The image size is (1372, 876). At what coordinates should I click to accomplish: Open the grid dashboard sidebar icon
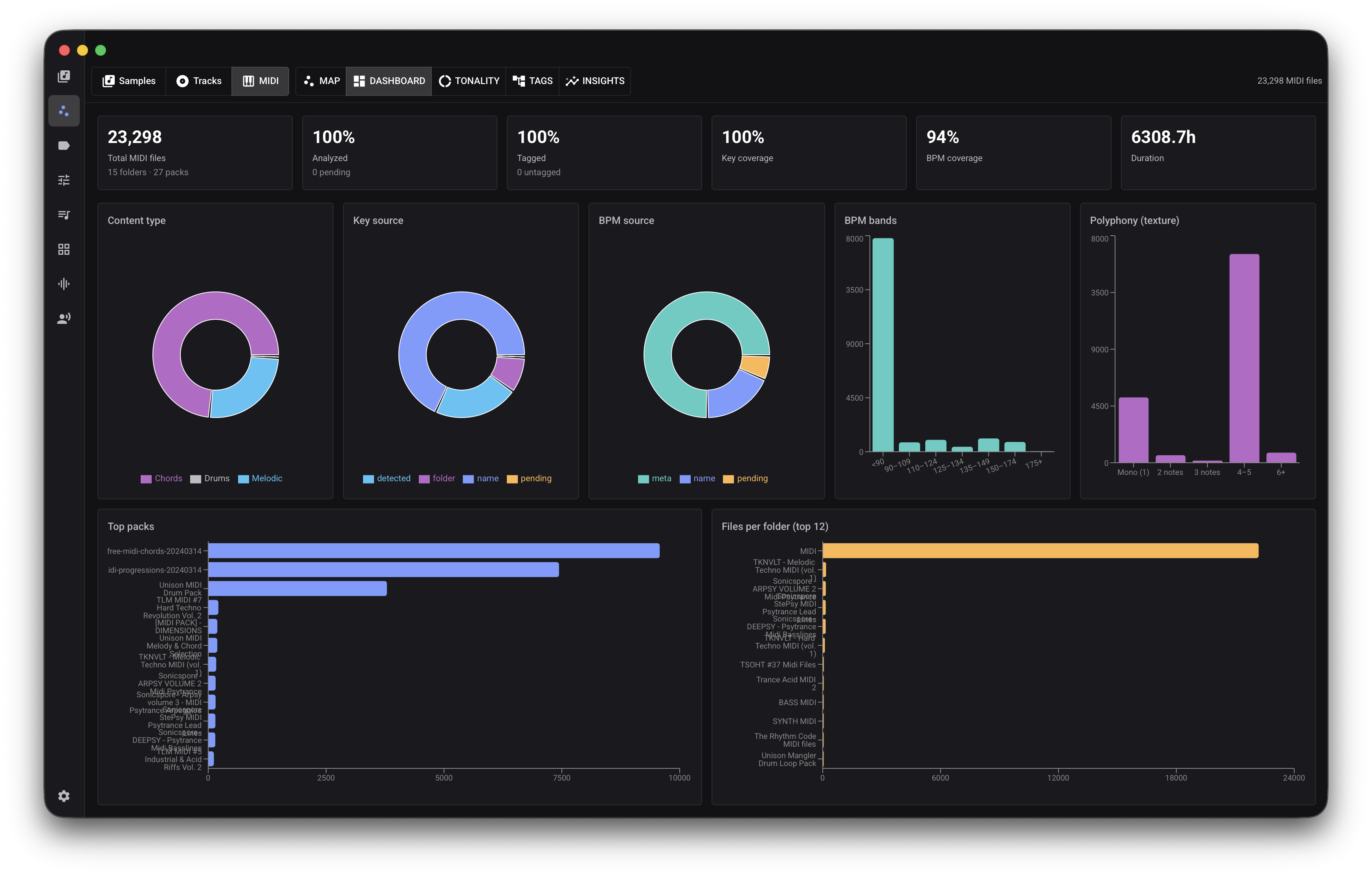64,249
